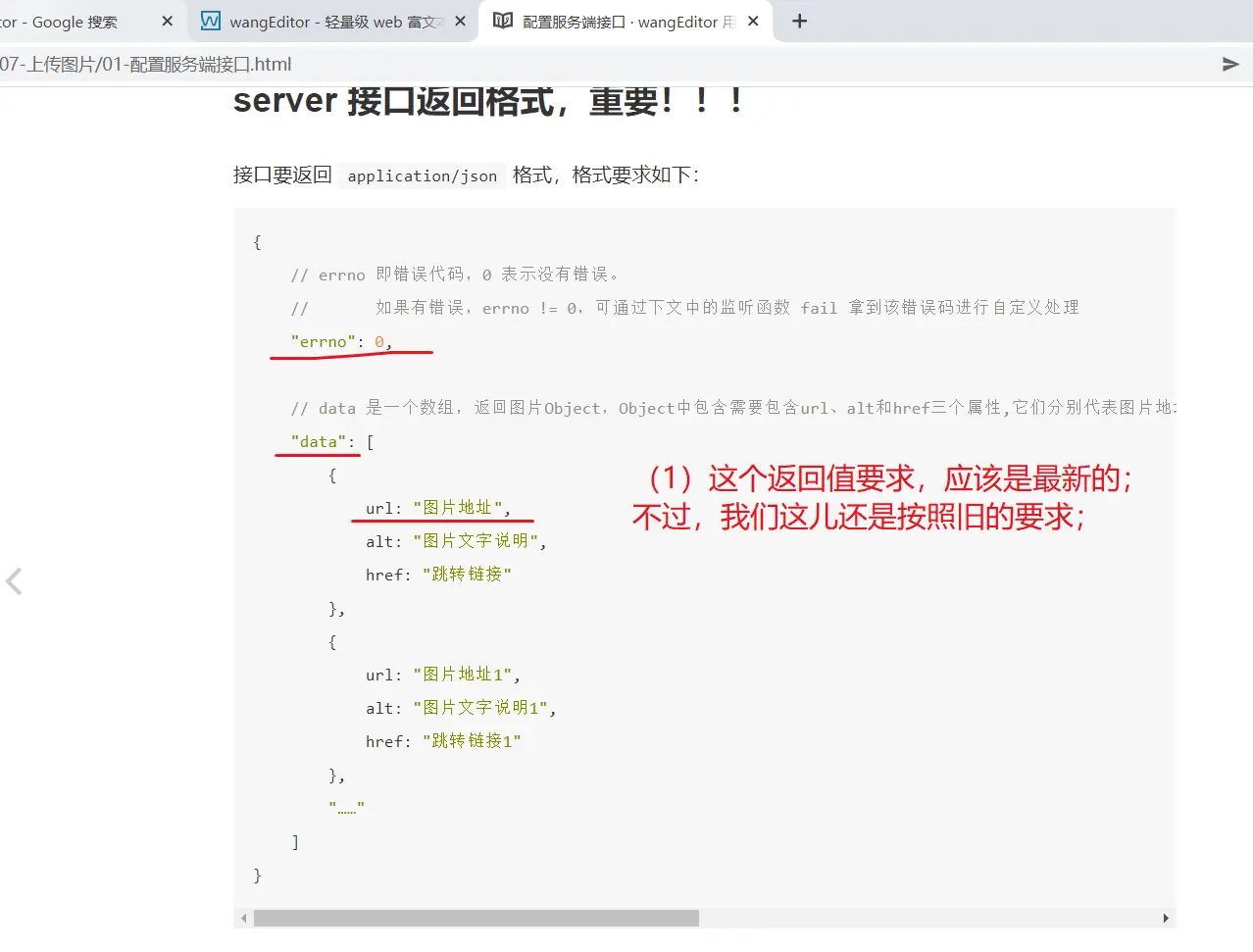Open a new browser tab
Viewport: 1253px width, 952px height.
[800, 21]
